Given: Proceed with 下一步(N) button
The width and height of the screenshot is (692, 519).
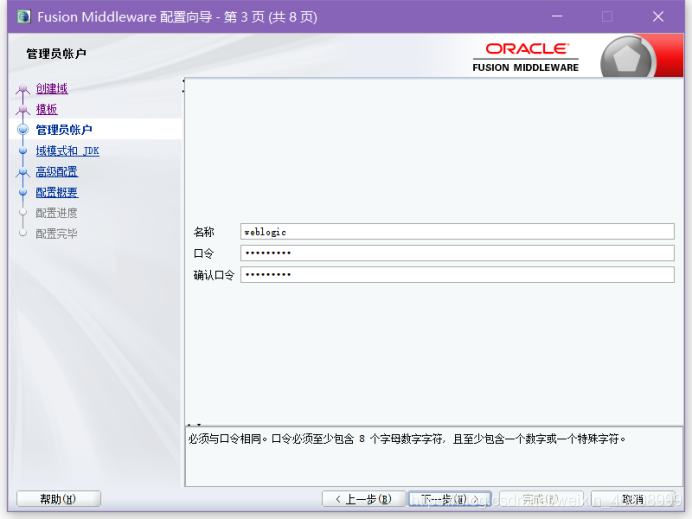Looking at the screenshot, I should 450,499.
